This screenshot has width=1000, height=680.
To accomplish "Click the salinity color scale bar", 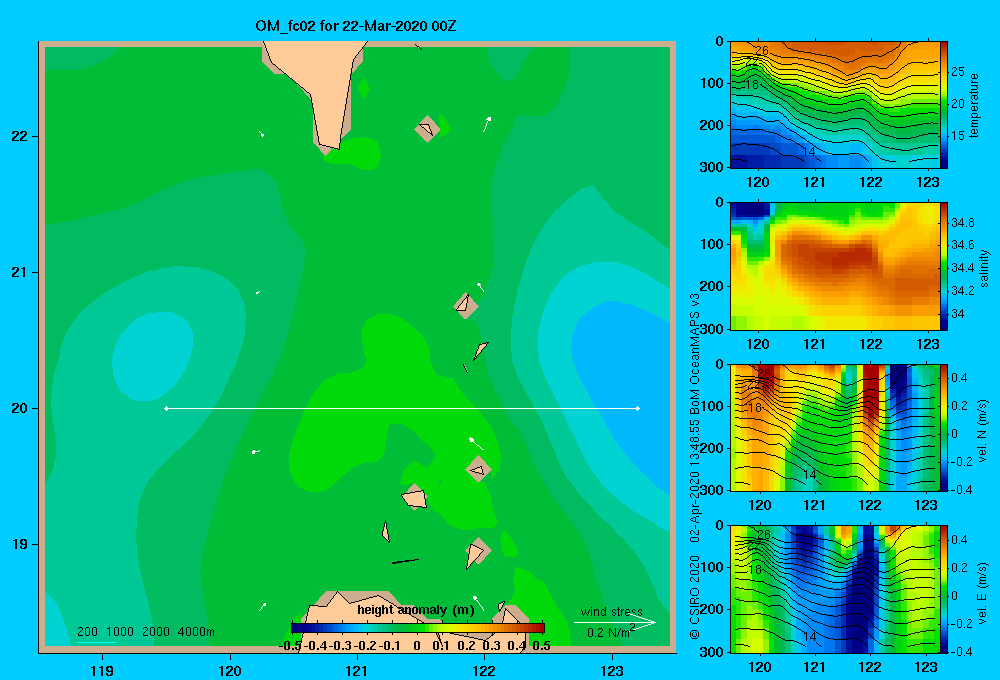I will pyautogui.click(x=944, y=266).
